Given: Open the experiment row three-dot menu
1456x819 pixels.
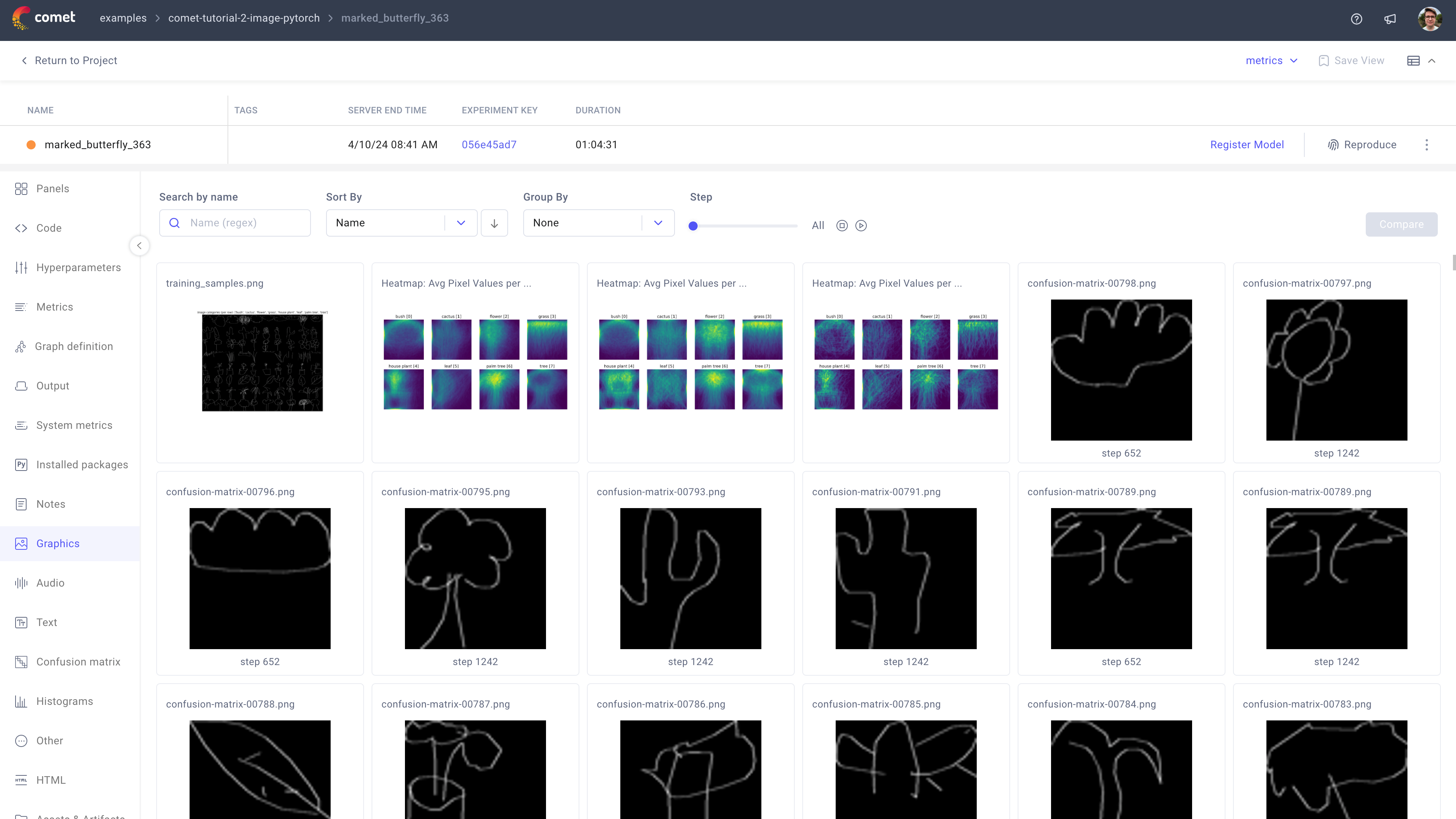Looking at the screenshot, I should [1426, 144].
